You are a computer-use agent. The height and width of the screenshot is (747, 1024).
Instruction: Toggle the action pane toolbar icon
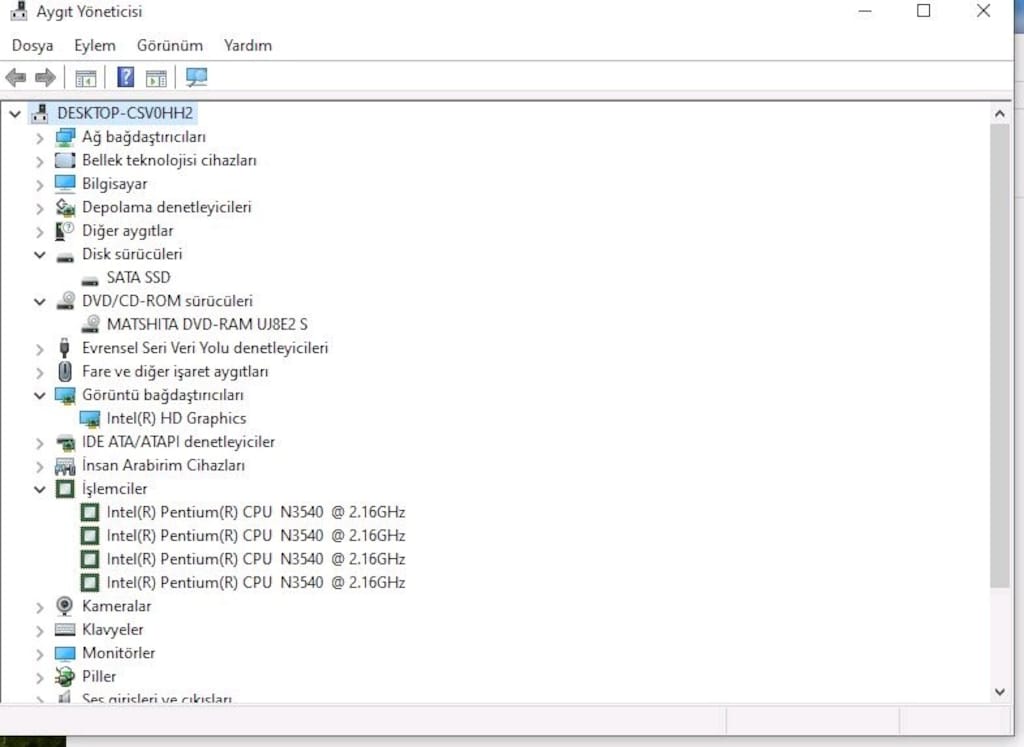[156, 78]
